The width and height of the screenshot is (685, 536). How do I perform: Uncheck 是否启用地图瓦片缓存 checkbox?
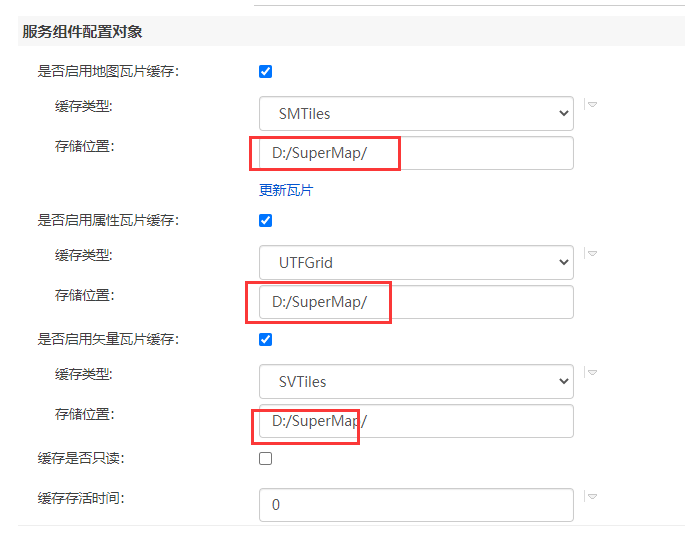265,71
